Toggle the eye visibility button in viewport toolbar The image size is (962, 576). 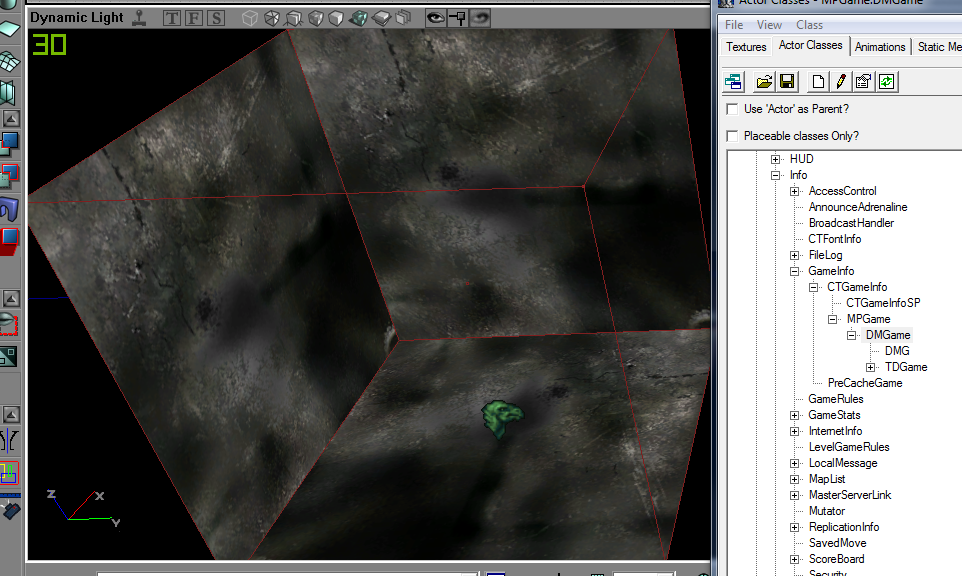(x=436, y=18)
